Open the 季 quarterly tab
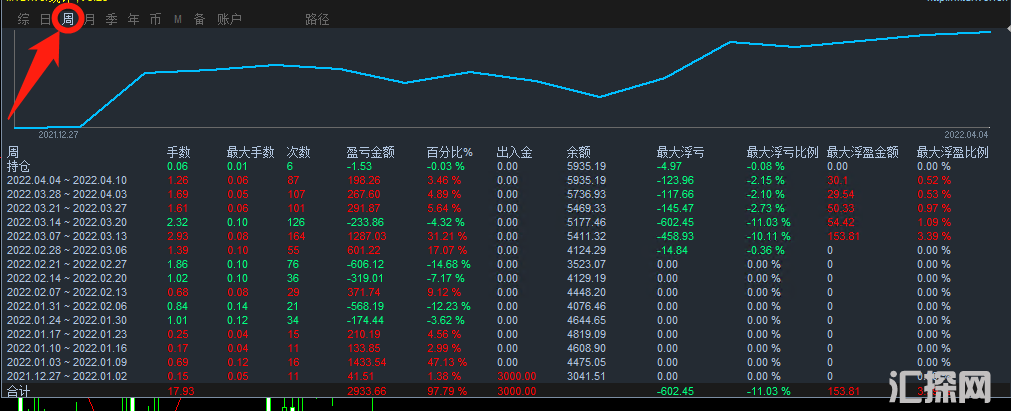The width and height of the screenshot is (1011, 411). tap(112, 19)
